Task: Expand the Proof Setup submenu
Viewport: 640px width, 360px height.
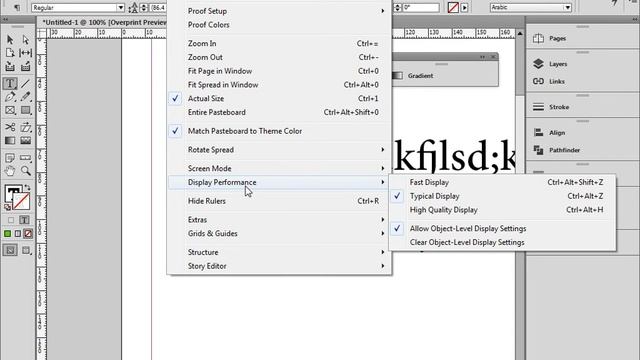Action: [279, 11]
